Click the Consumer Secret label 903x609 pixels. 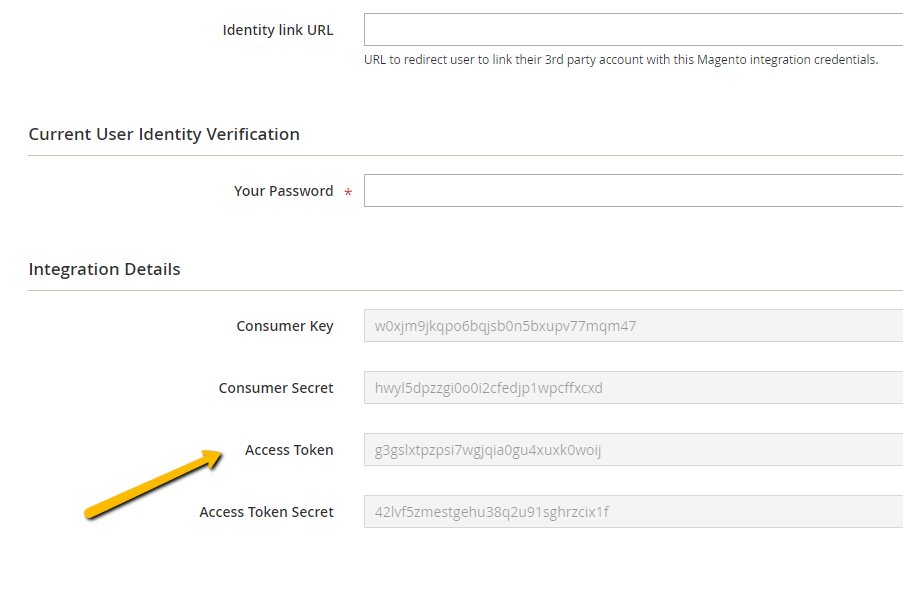[276, 388]
